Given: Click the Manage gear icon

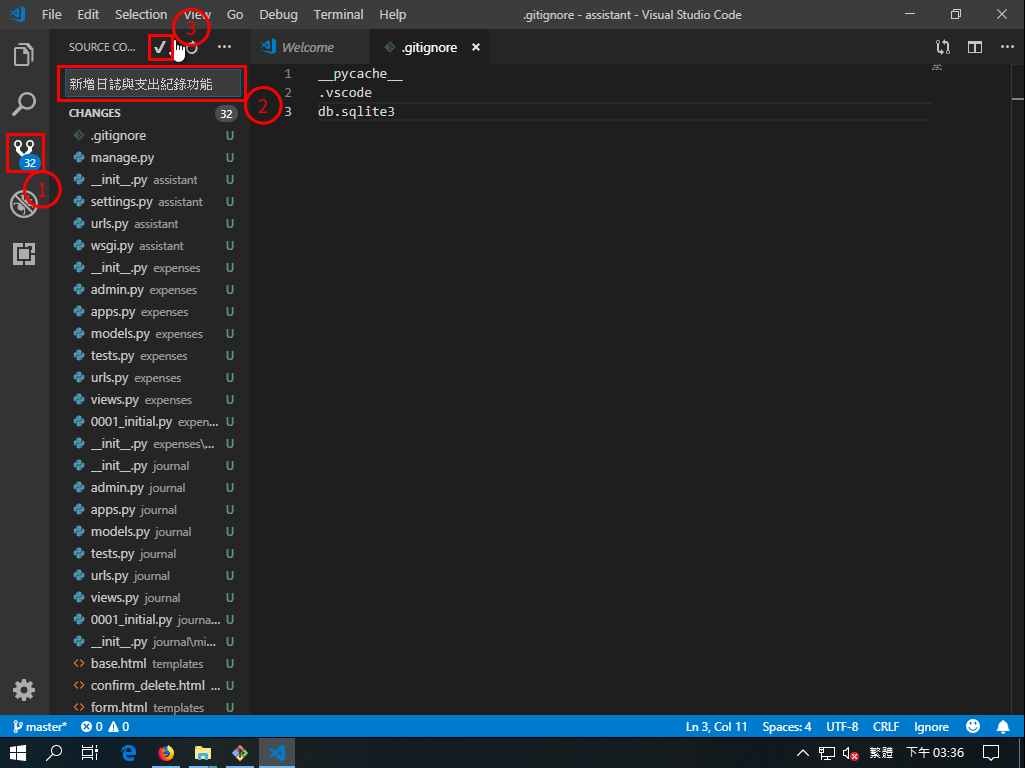Looking at the screenshot, I should (x=24, y=689).
